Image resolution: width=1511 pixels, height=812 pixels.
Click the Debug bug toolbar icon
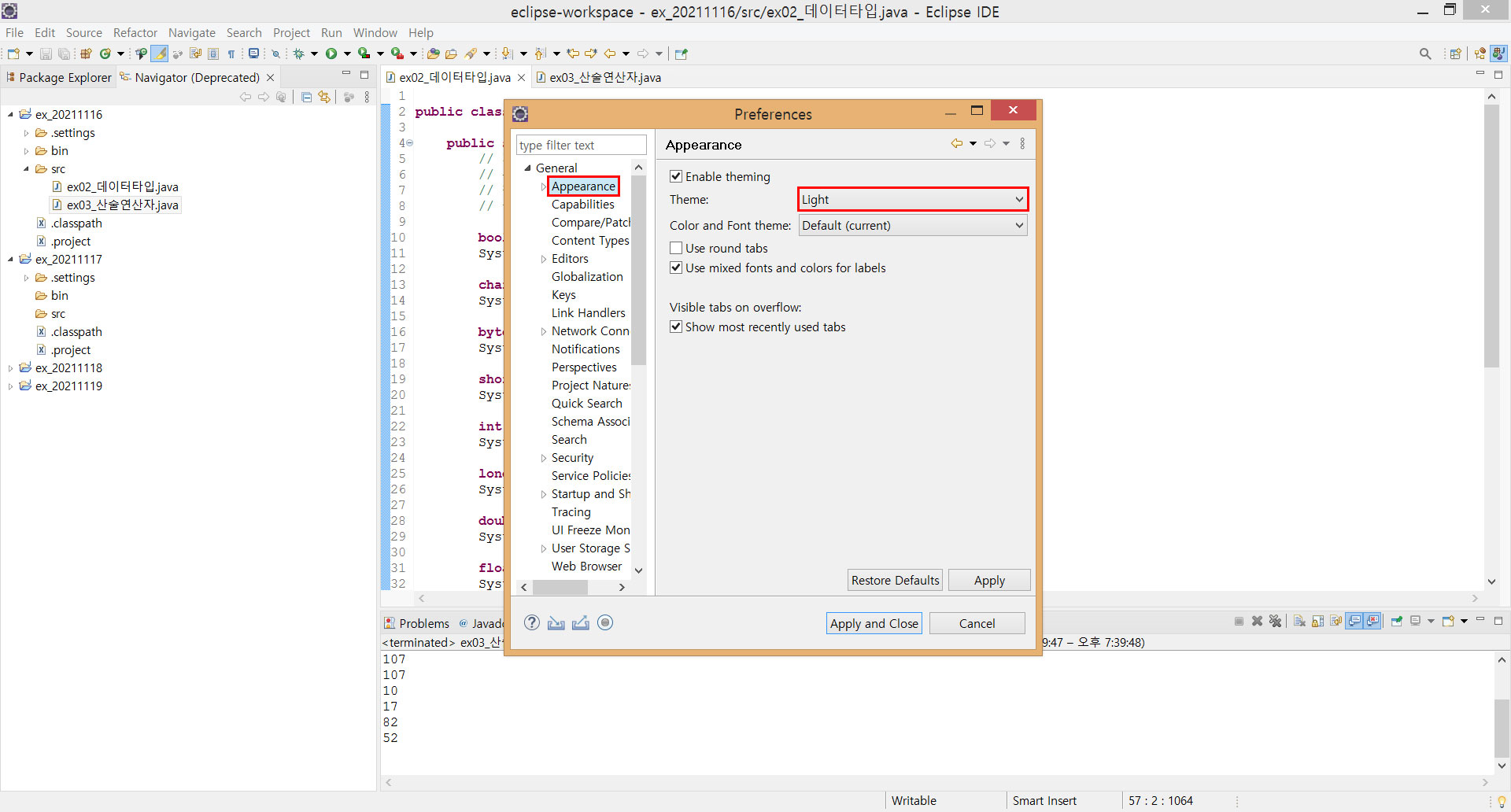coord(299,54)
